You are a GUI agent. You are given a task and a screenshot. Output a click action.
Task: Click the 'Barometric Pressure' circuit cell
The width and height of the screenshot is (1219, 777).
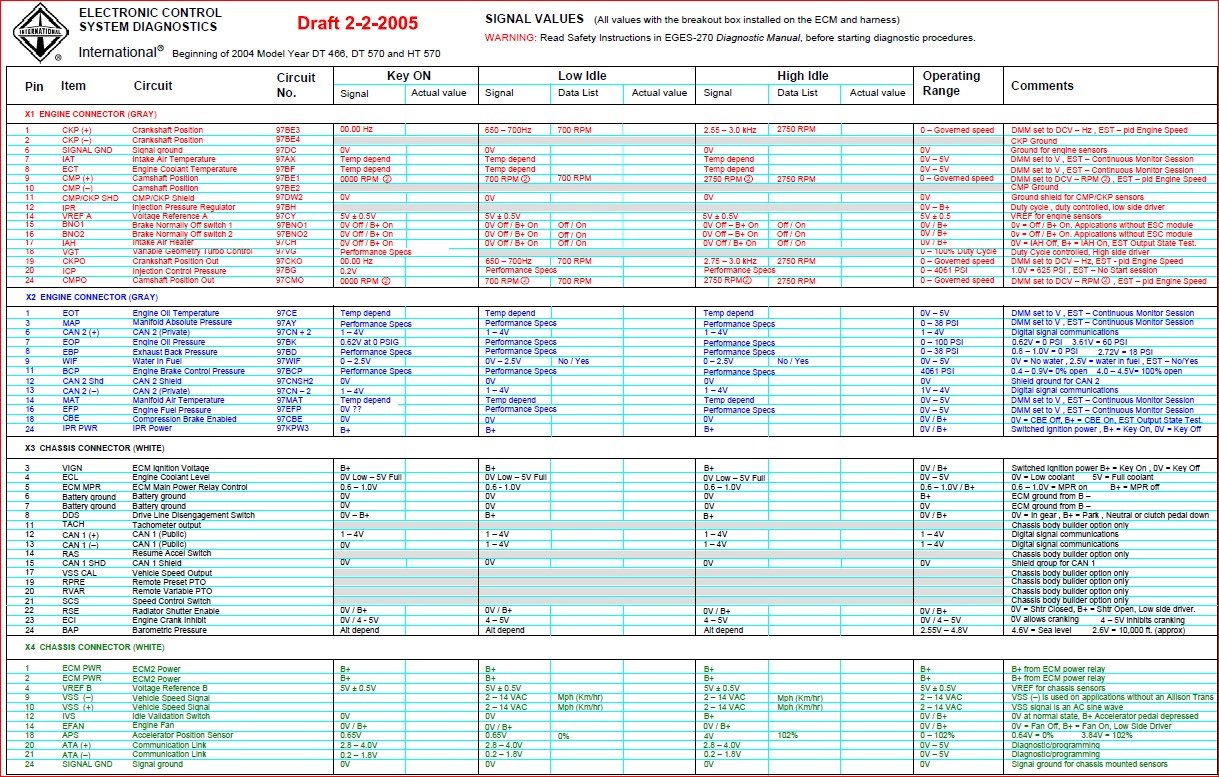click(x=170, y=631)
